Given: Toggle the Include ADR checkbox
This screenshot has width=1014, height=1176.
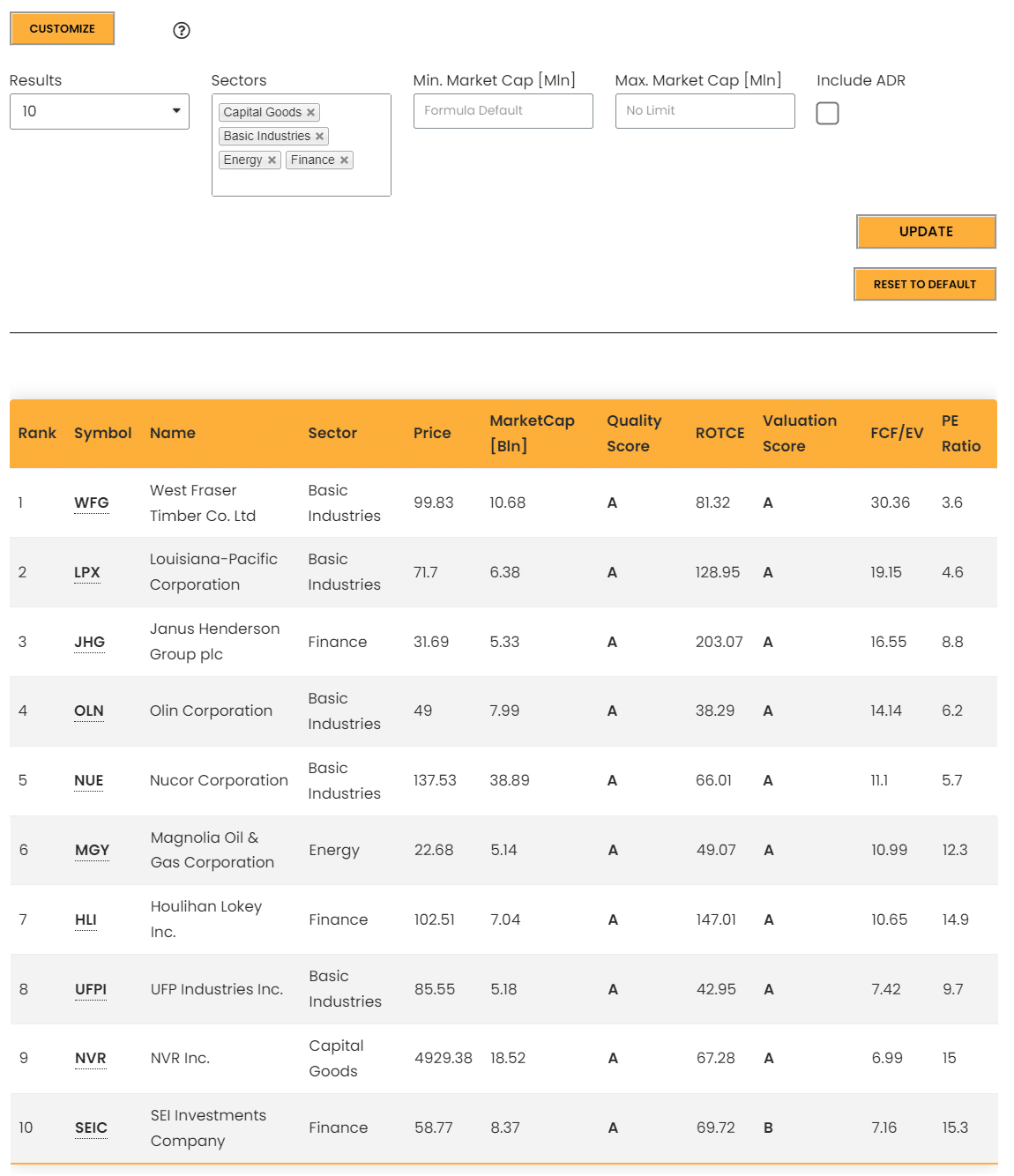Looking at the screenshot, I should click(x=827, y=113).
